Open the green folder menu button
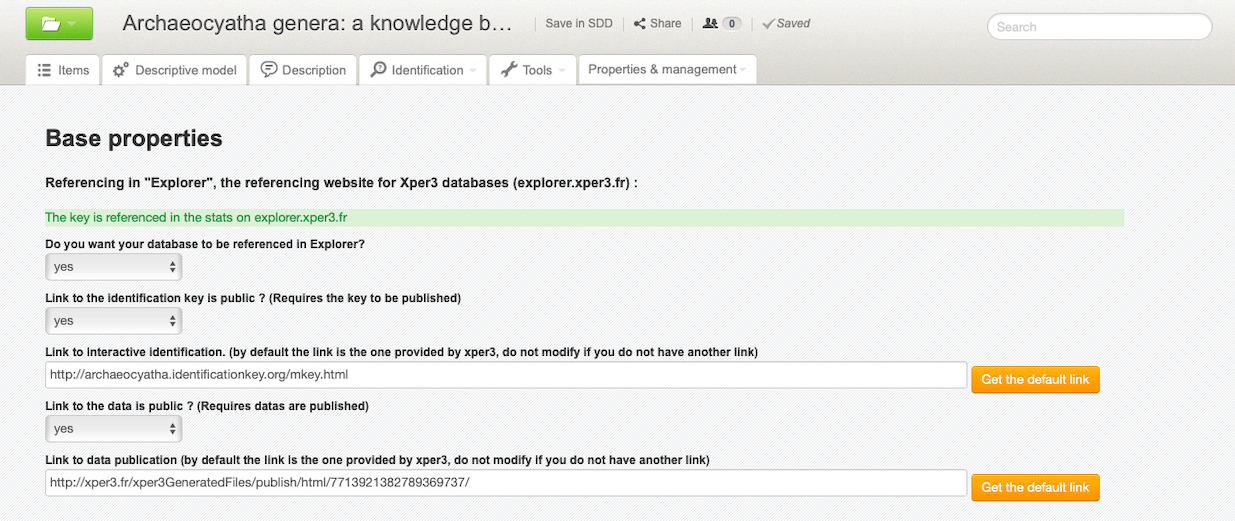1235x521 pixels. point(59,23)
